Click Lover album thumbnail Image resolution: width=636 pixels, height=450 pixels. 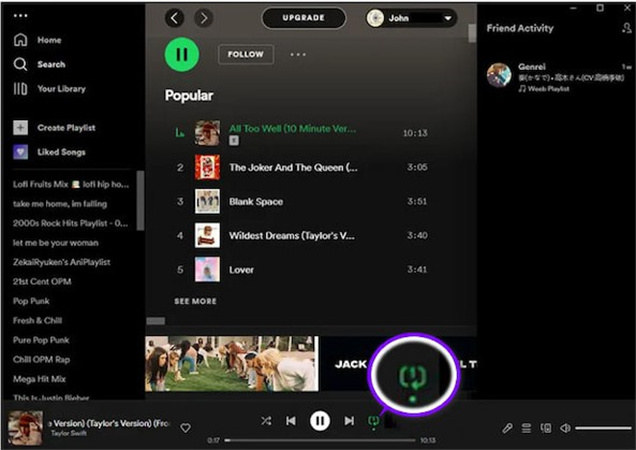(207, 269)
